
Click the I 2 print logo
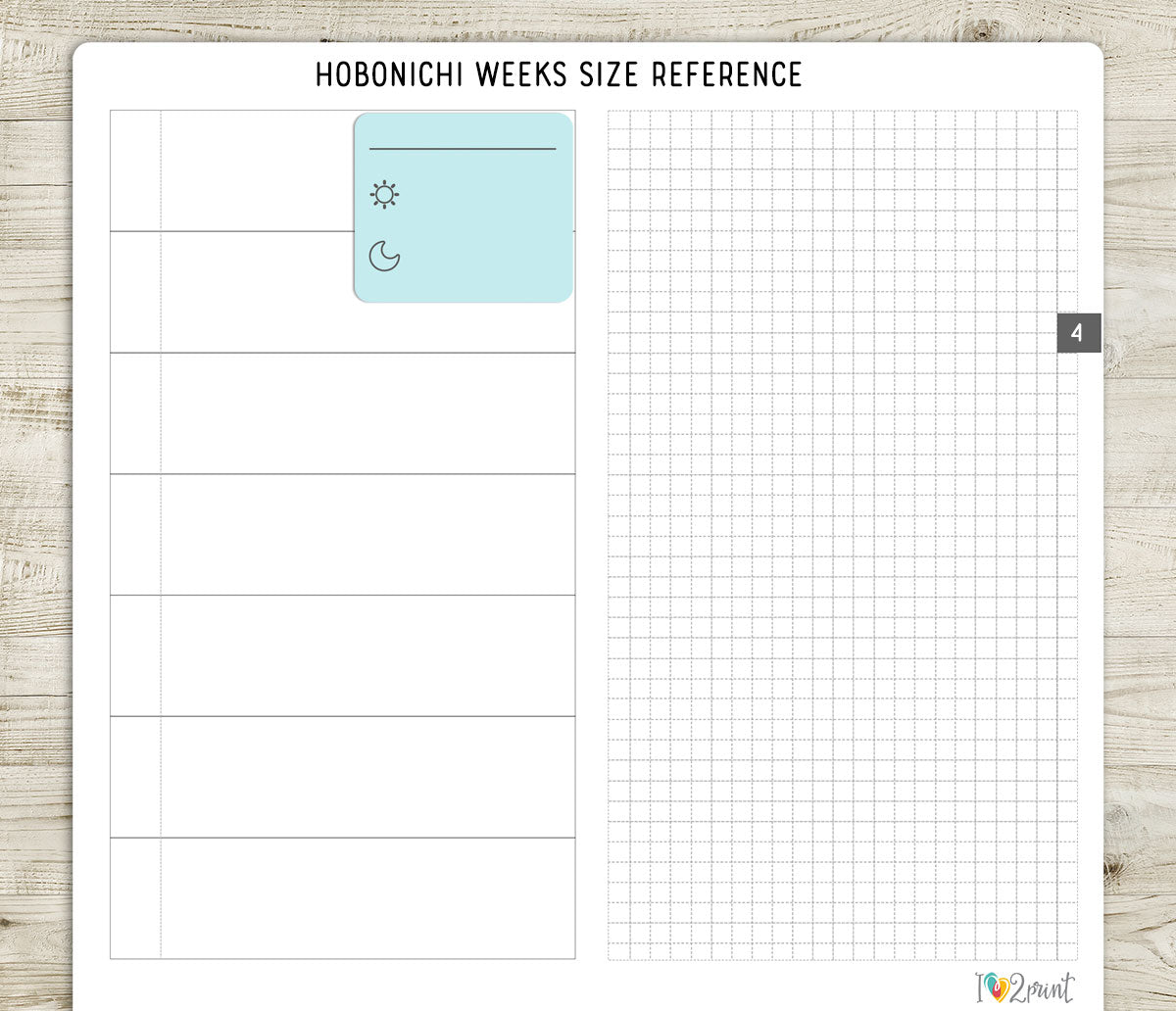coord(1025,987)
